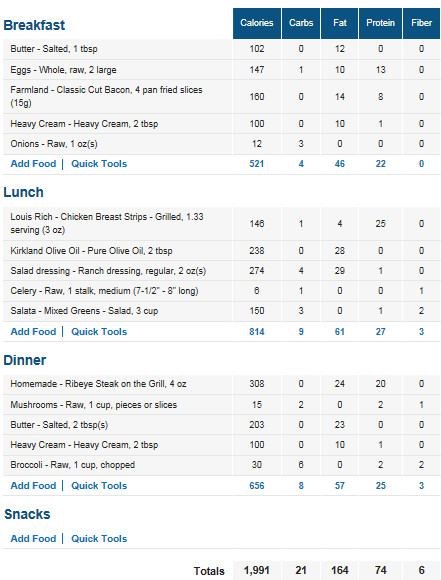The image size is (441, 580).
Task: Open the Kirkland Olive Oil entry
Action: pos(91,251)
